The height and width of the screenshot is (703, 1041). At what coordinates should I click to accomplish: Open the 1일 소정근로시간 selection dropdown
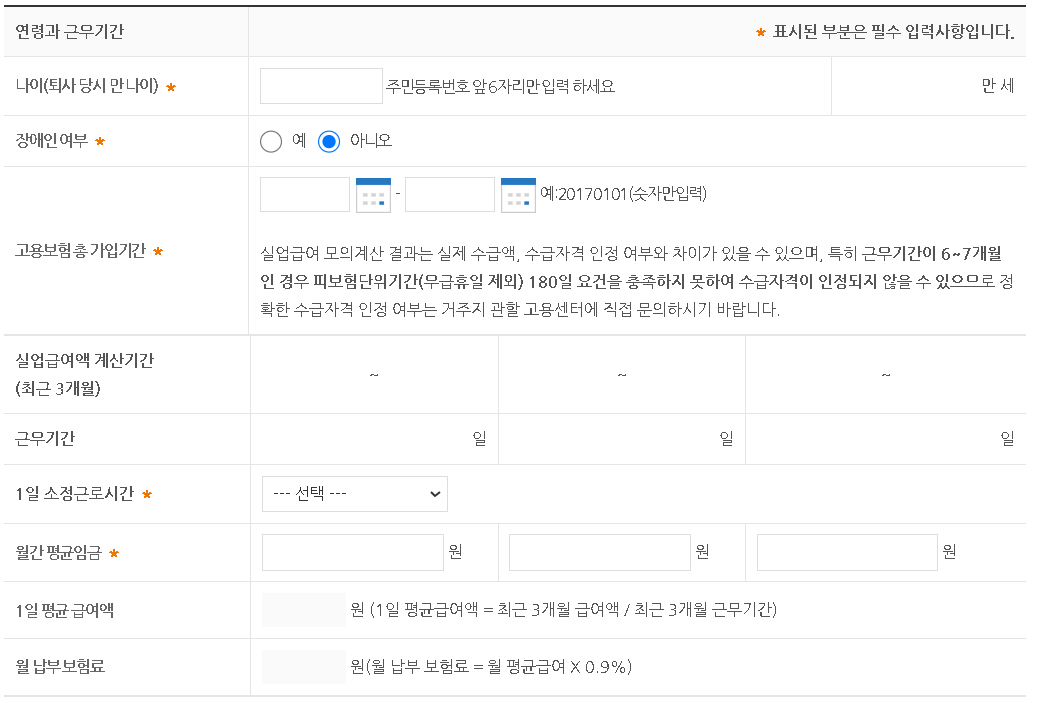click(354, 493)
